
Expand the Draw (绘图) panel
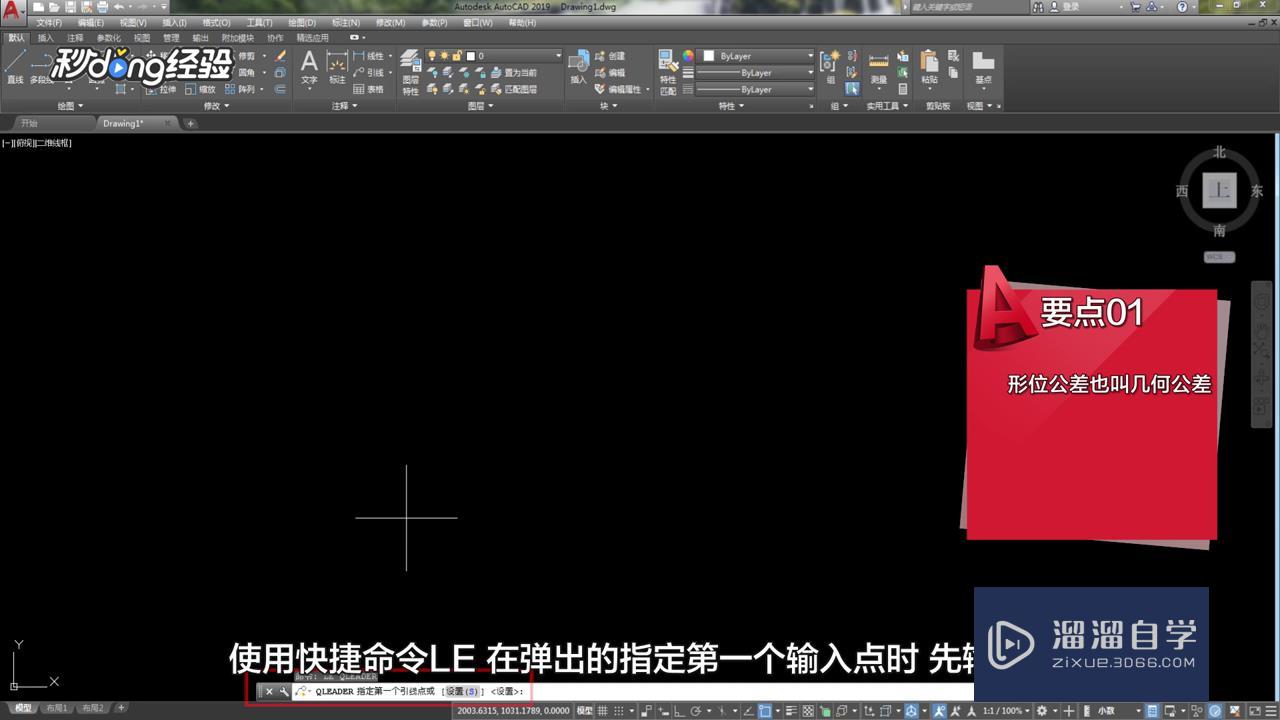70,105
